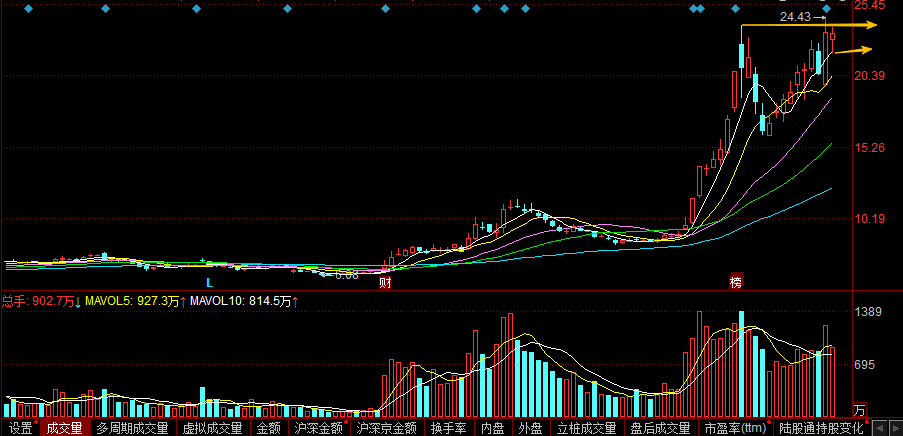
Task: Click the red 榜 ranking marker
Action: click(x=736, y=282)
